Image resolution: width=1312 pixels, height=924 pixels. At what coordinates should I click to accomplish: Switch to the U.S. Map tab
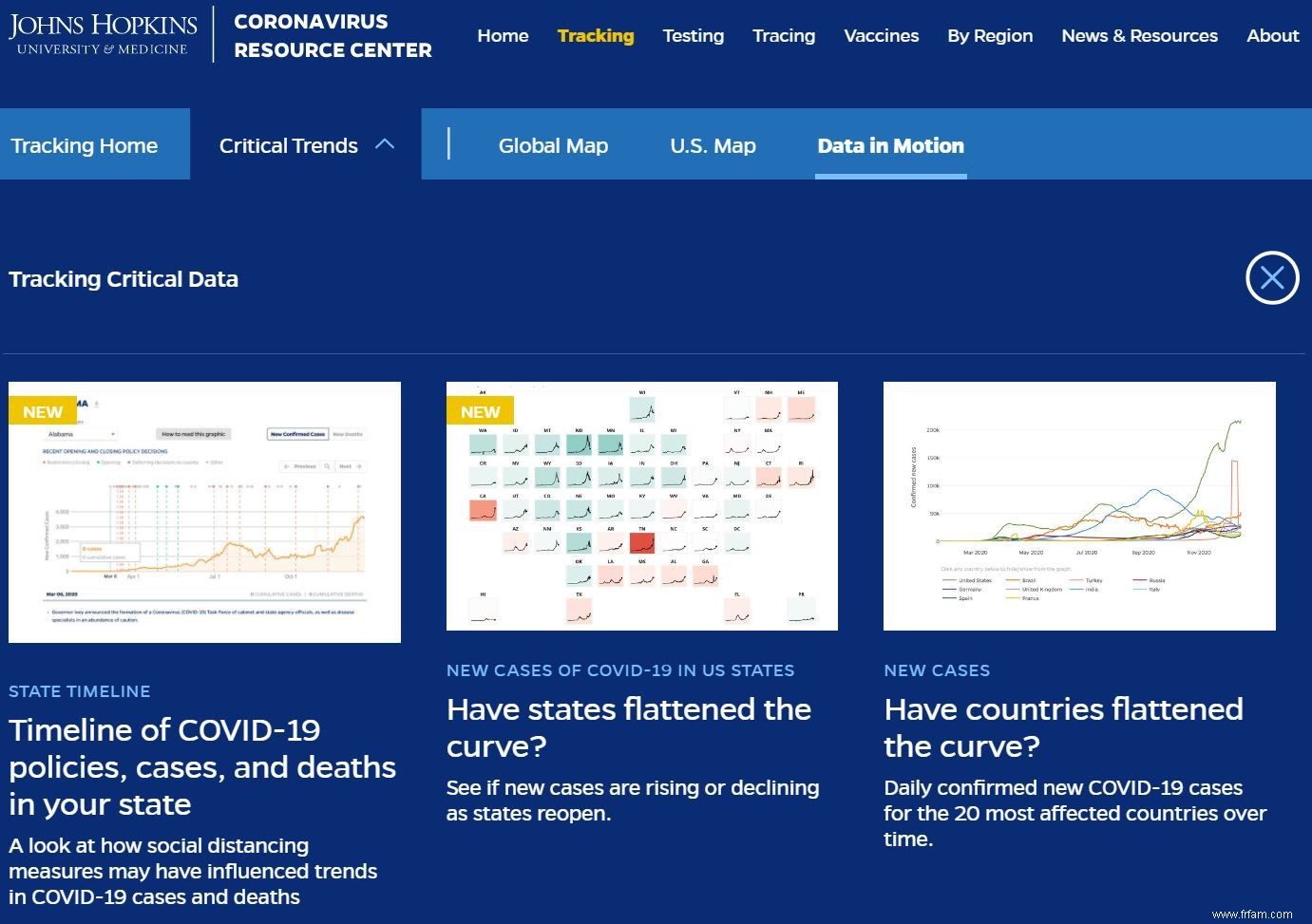click(713, 145)
